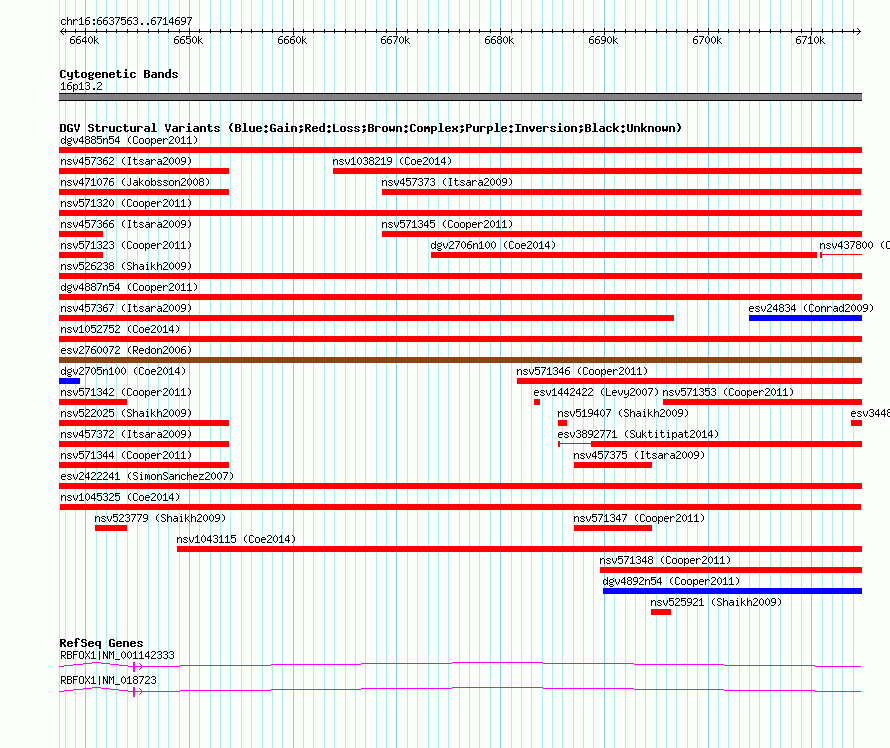
Task: Open the nsv571353 (Cooper2011) label
Action: (728, 392)
